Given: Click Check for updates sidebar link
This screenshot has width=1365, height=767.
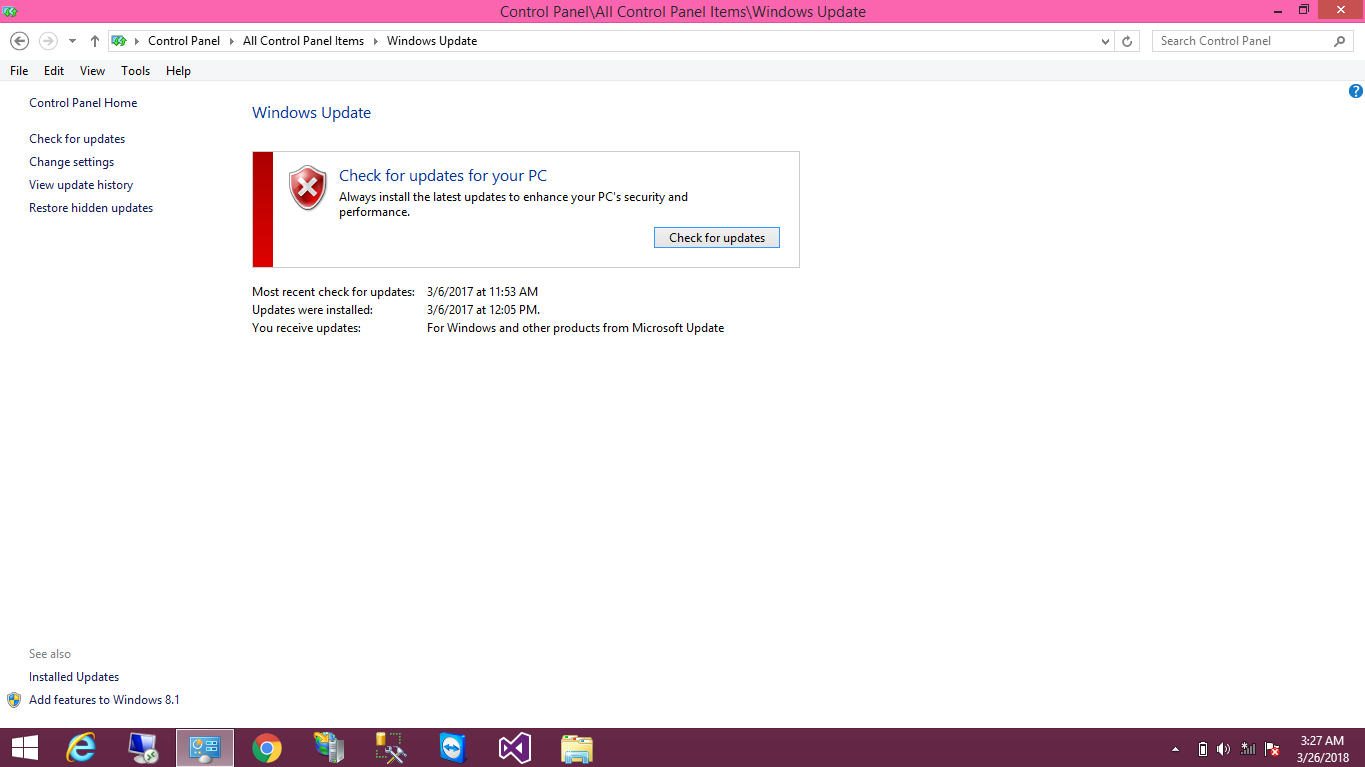Looking at the screenshot, I should tap(77, 139).
